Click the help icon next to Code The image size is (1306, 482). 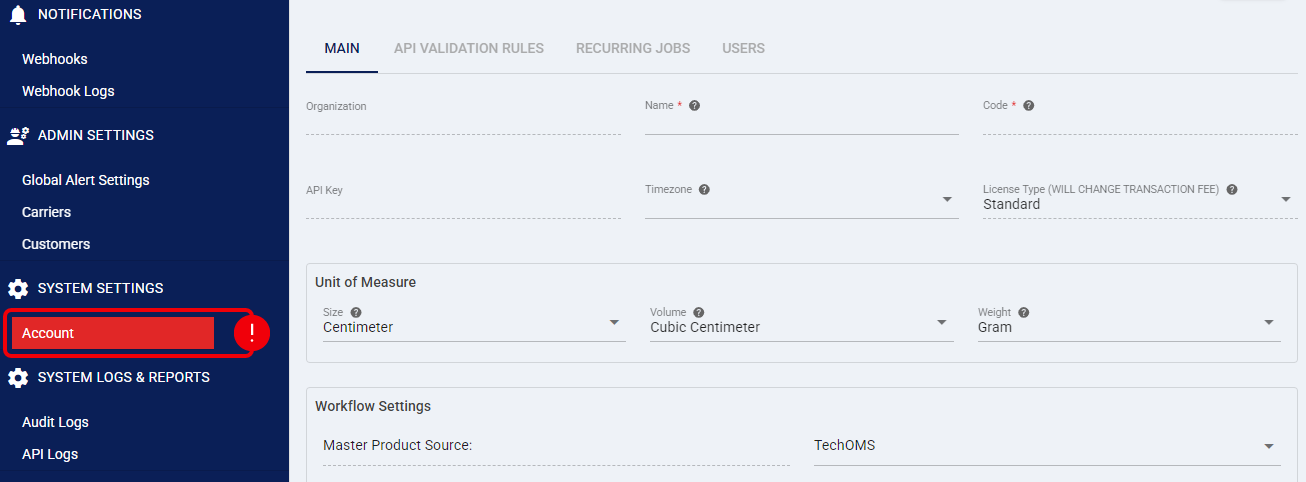pyautogui.click(x=1028, y=106)
